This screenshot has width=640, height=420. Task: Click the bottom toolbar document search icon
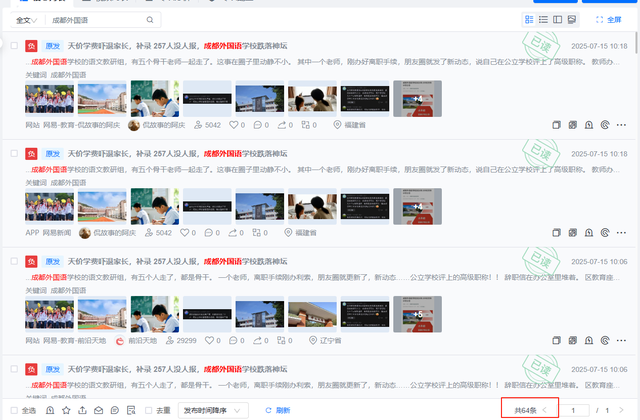(x=131, y=410)
